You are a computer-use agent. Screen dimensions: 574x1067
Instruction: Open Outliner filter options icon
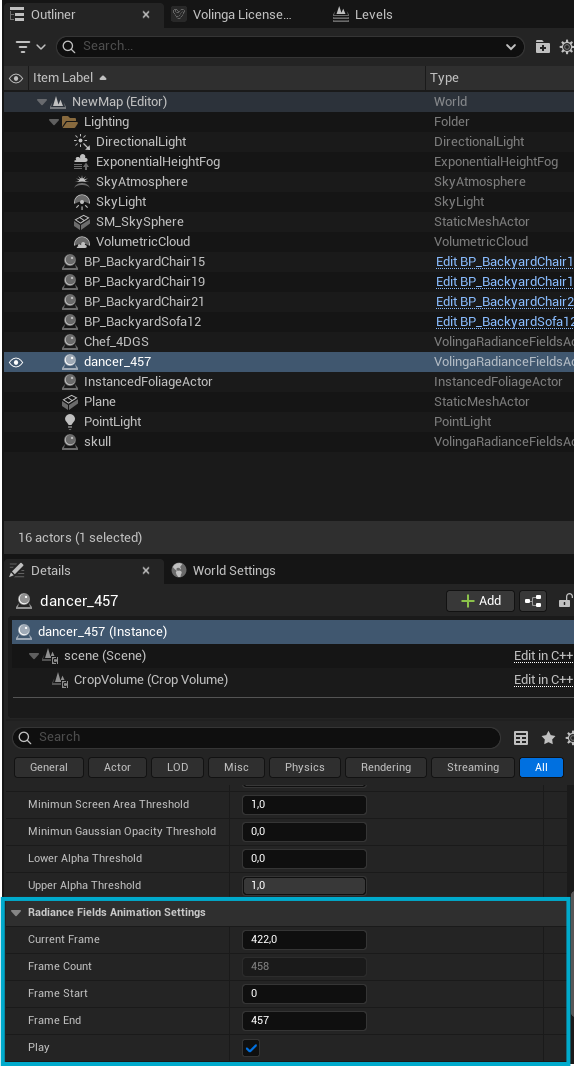pyautogui.click(x=30, y=46)
